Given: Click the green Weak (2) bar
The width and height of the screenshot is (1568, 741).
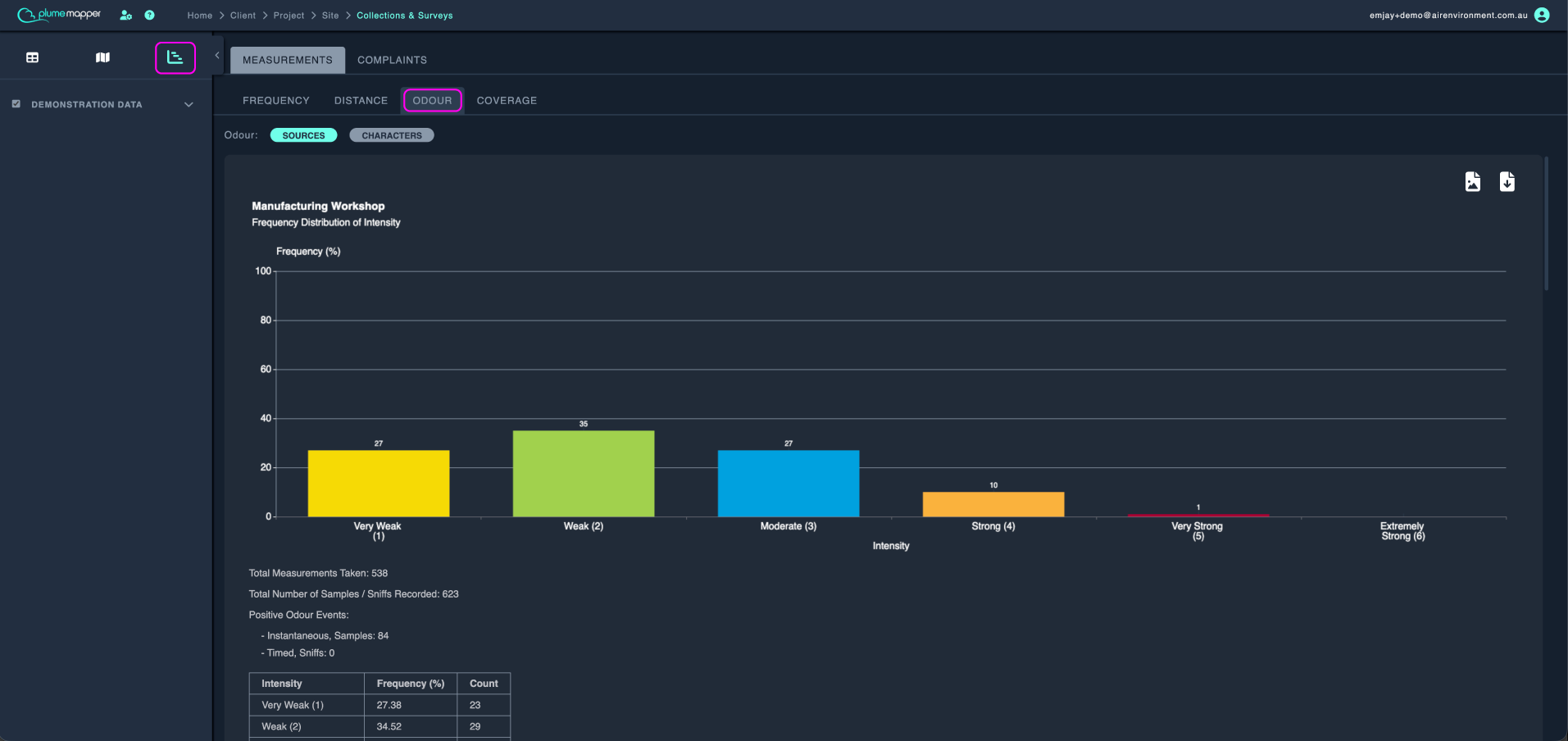Looking at the screenshot, I should [x=584, y=474].
